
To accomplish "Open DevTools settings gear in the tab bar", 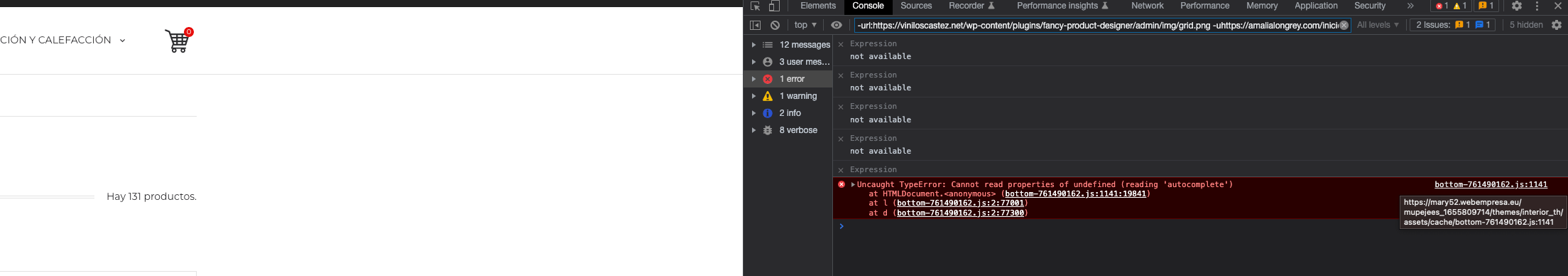I will coord(1517,6).
